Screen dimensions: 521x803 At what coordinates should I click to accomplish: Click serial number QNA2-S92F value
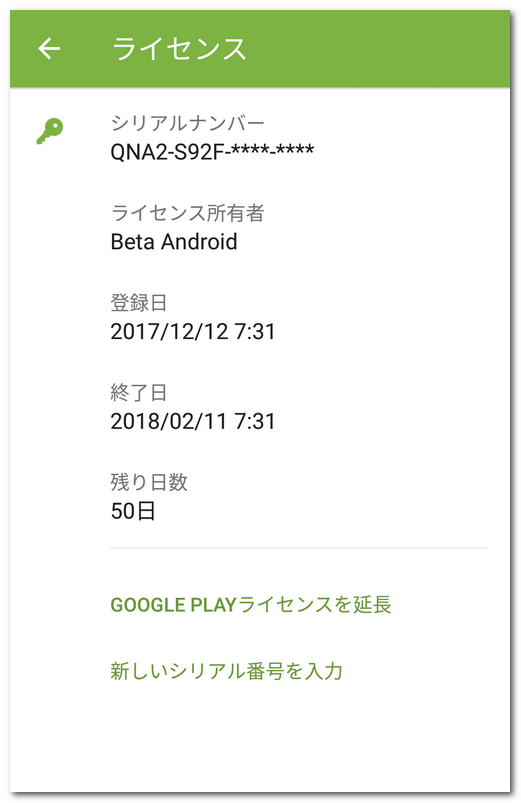[212, 152]
